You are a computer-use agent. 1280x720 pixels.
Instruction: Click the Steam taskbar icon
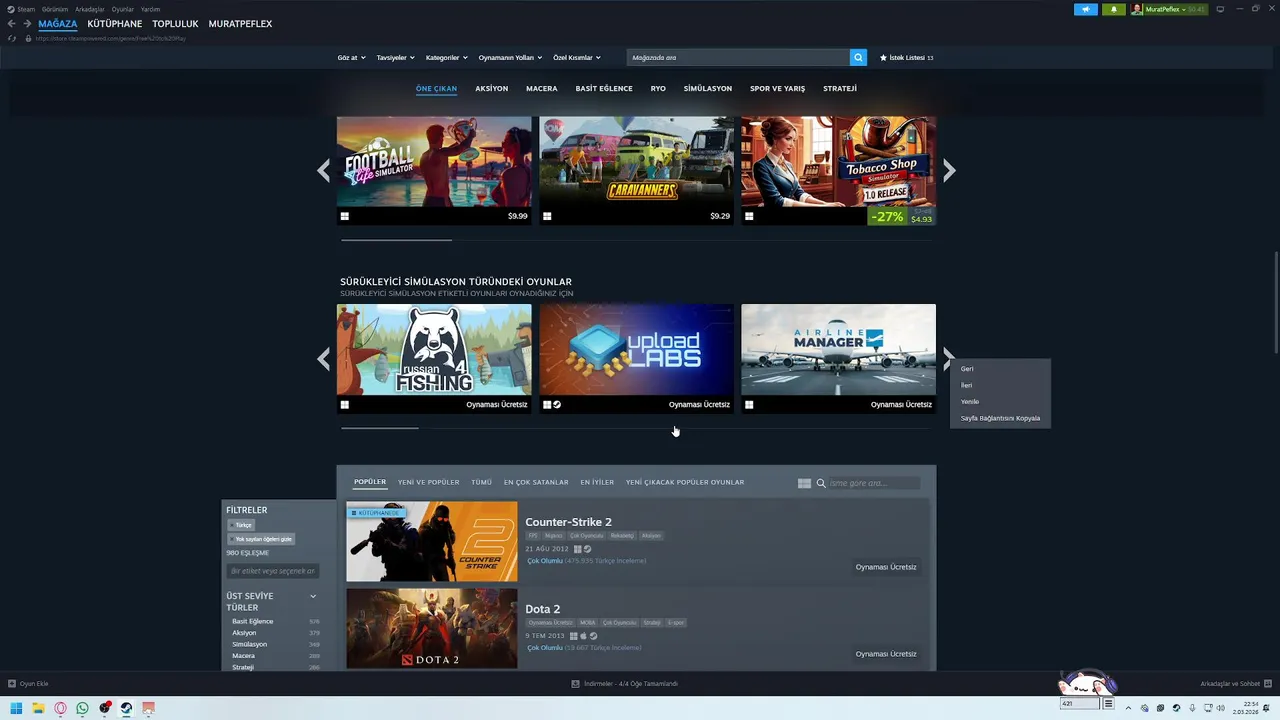pos(126,708)
